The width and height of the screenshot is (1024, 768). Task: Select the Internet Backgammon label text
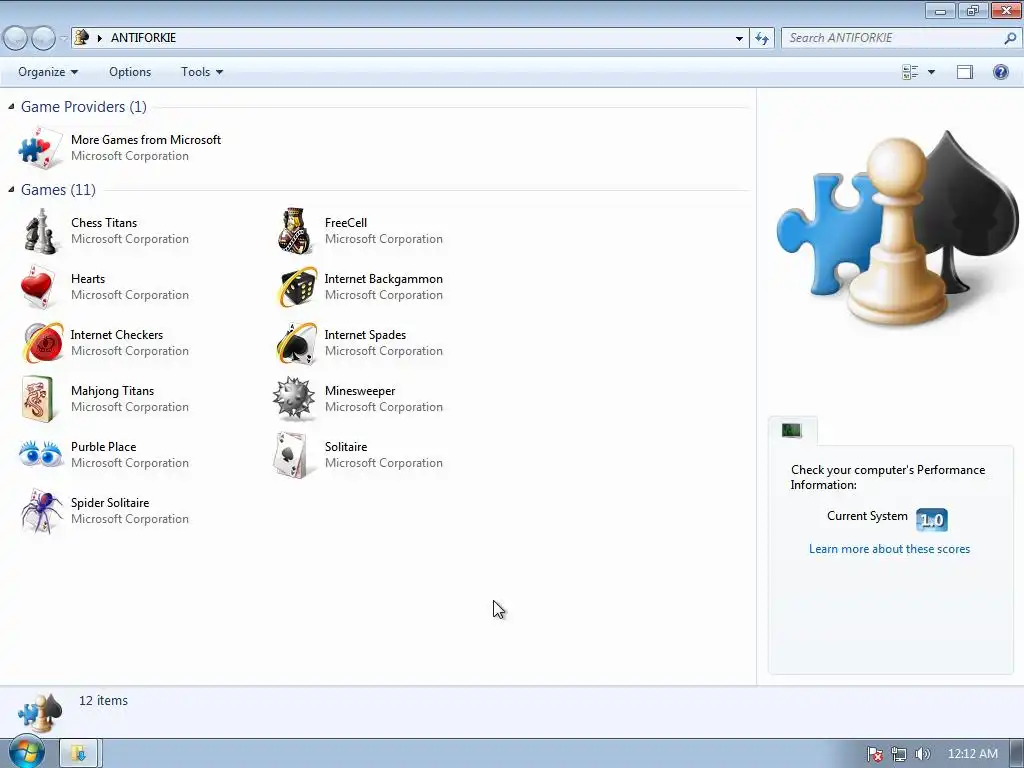pos(383,279)
